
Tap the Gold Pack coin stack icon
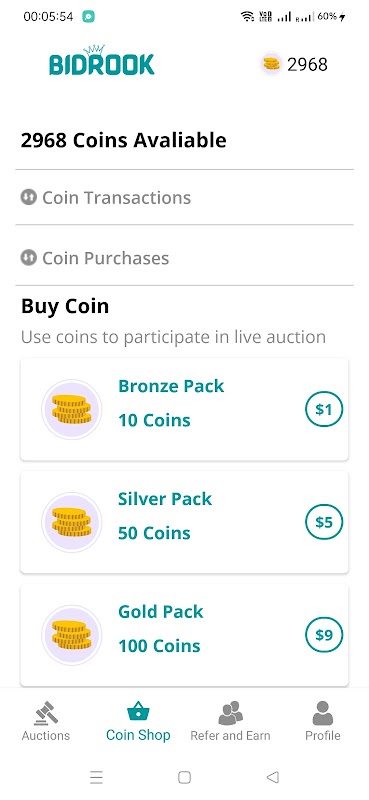coord(71,635)
